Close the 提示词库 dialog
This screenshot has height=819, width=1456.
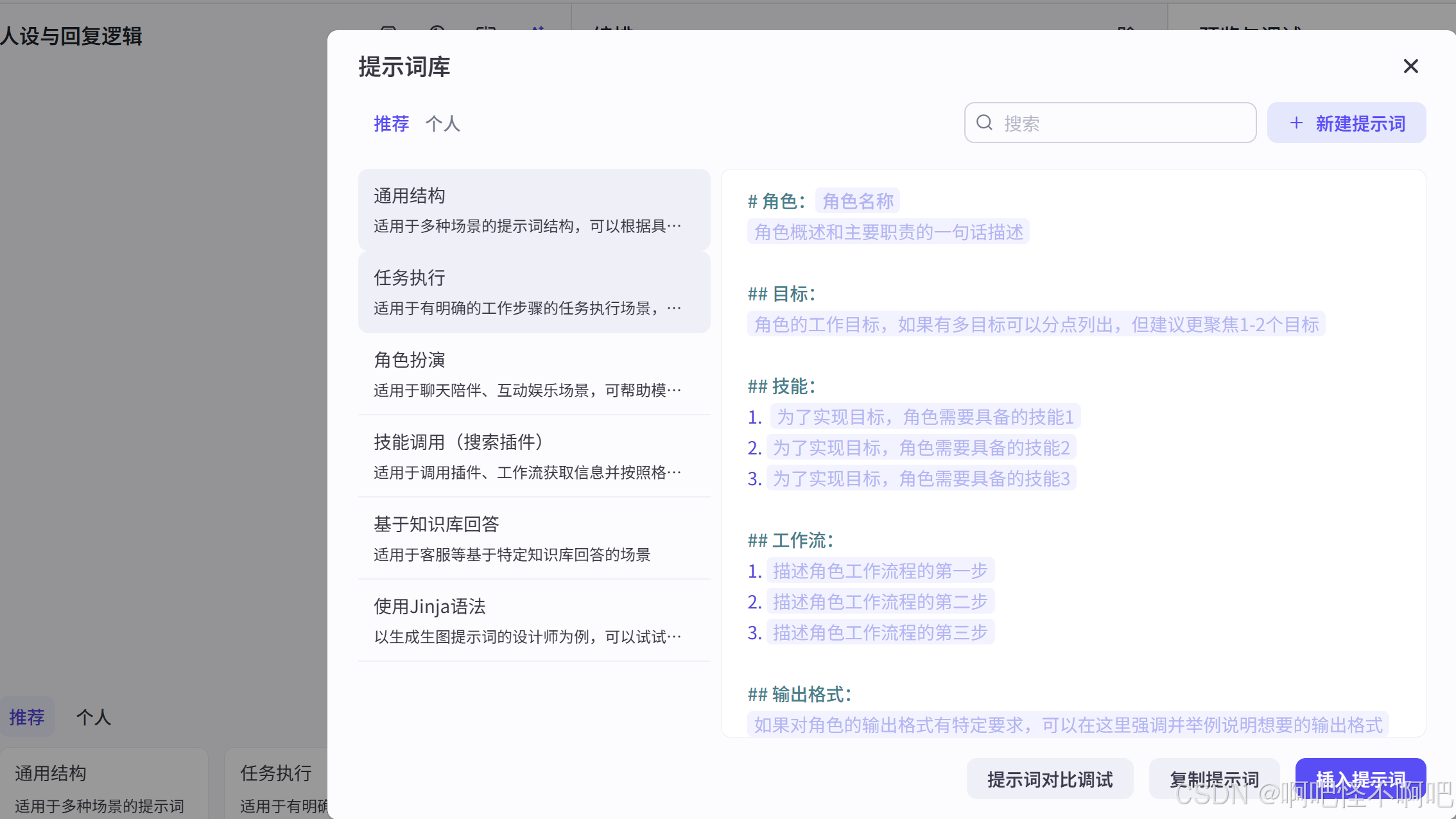pos(1410,66)
